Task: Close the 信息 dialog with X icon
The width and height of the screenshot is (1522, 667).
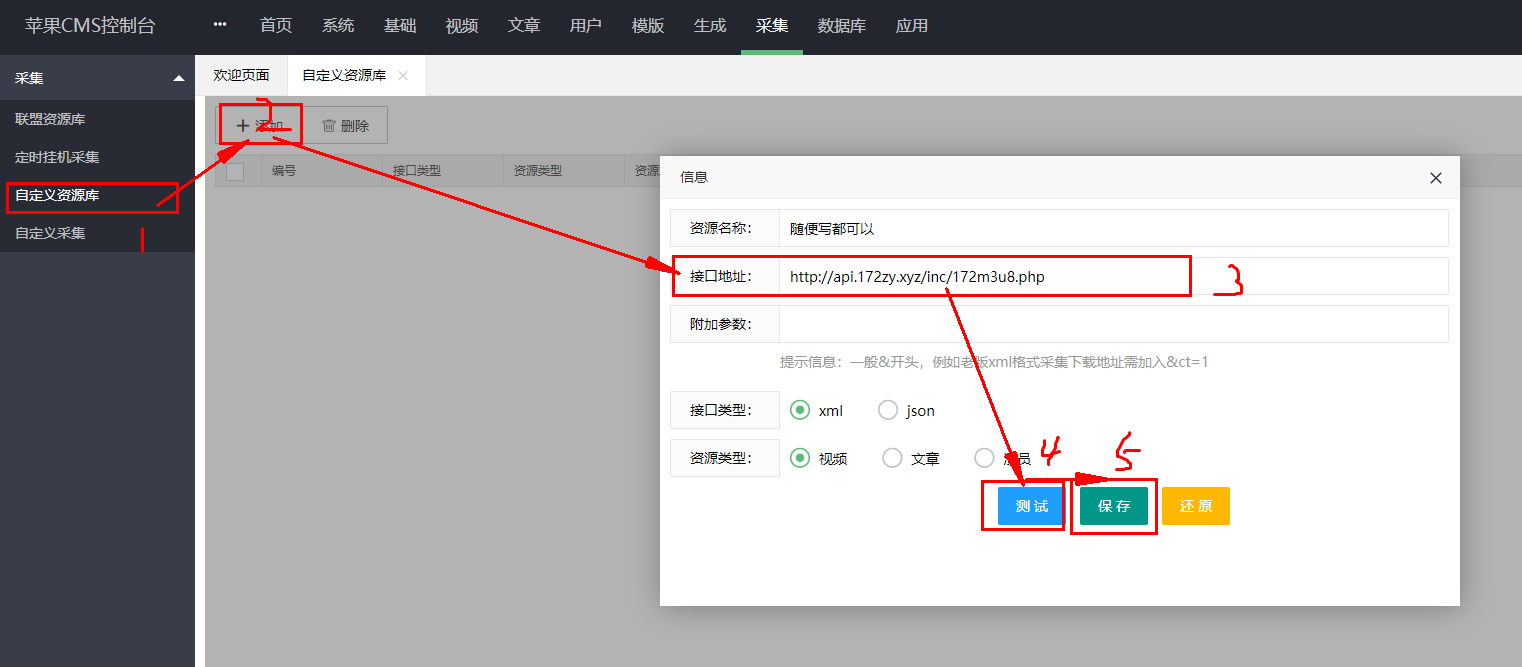Action: [1435, 178]
